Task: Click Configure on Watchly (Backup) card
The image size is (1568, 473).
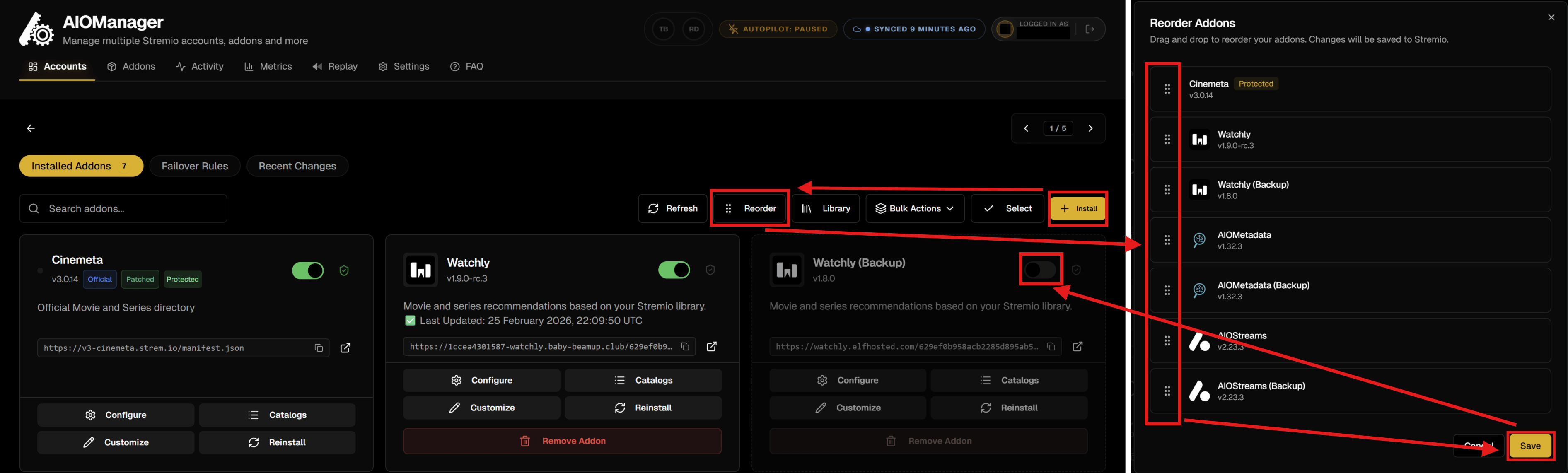Action: pyautogui.click(x=847, y=381)
